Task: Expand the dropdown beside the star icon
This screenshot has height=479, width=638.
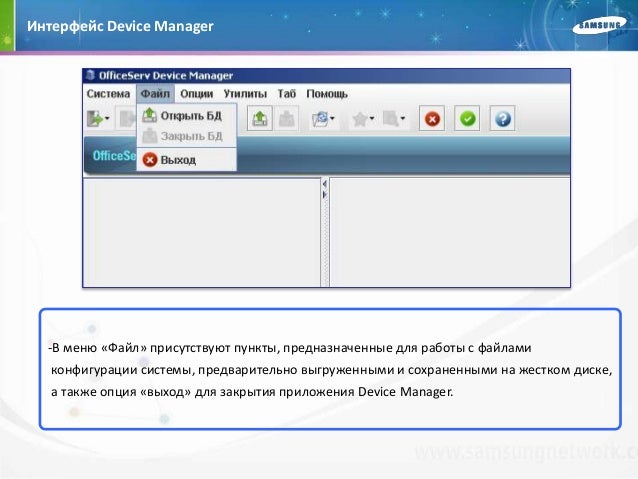Action: [372, 118]
